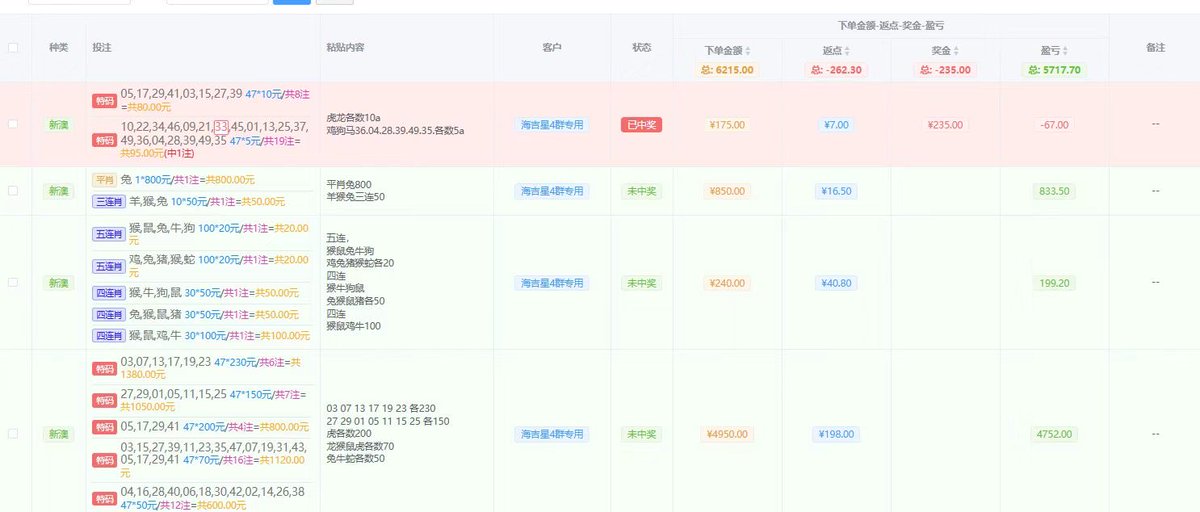Viewport: 1200px width, 512px height.
Task: Click the ¥235.00 bonus value
Action: pyautogui.click(x=945, y=125)
